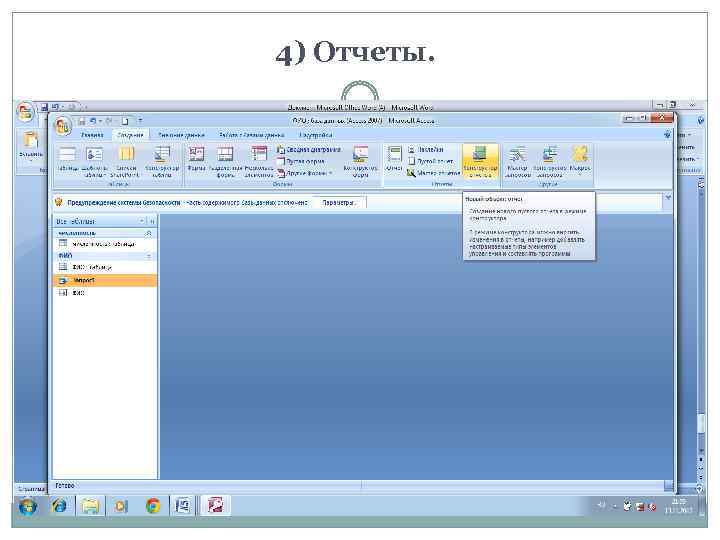Viewport: 720px width, 540px height.
Task: Click Несколько элементов form icon
Action: pyautogui.click(x=259, y=161)
